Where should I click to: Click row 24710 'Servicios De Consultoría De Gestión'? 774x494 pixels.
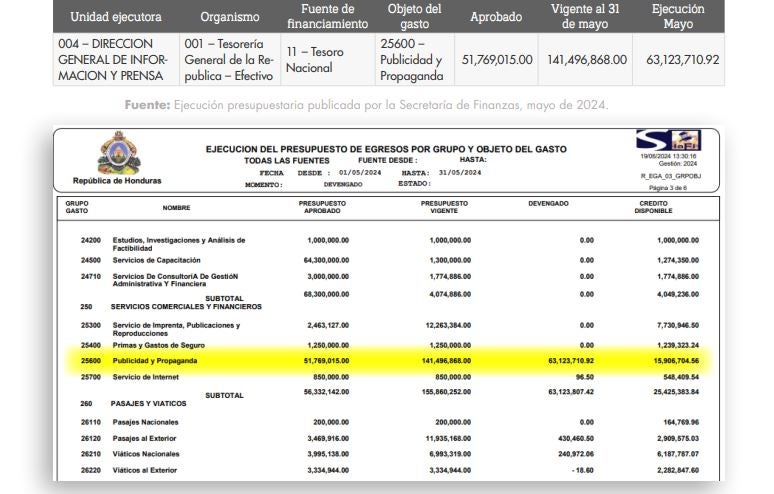175,280
